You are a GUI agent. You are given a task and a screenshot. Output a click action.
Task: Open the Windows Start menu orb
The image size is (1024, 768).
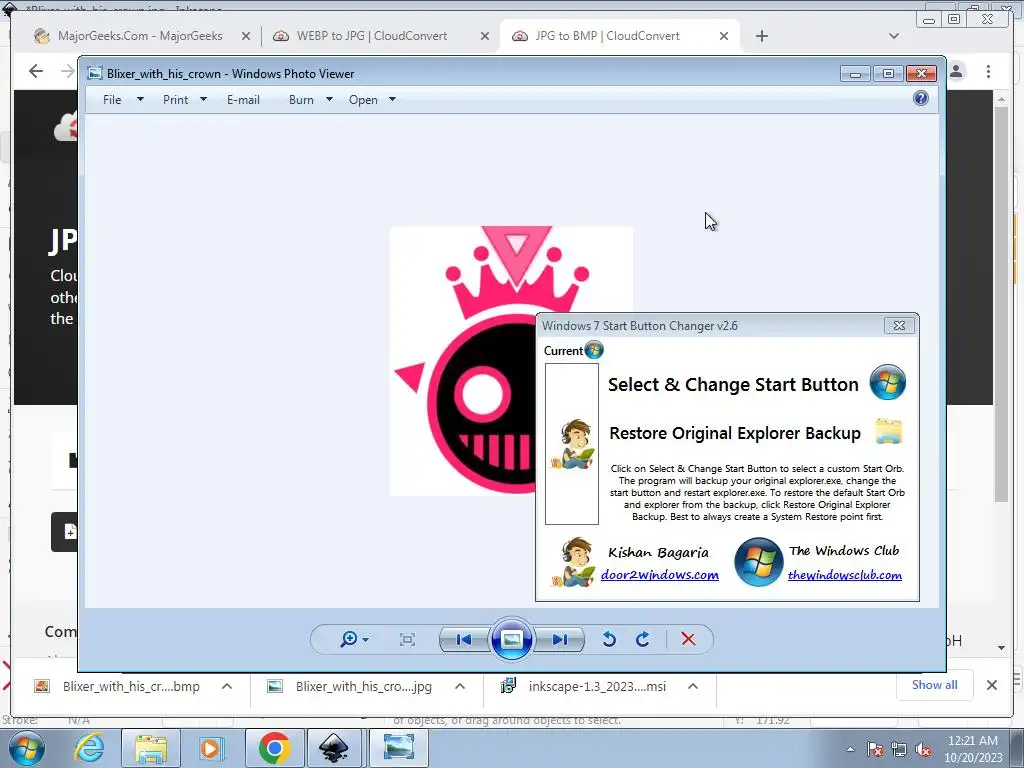[25, 748]
